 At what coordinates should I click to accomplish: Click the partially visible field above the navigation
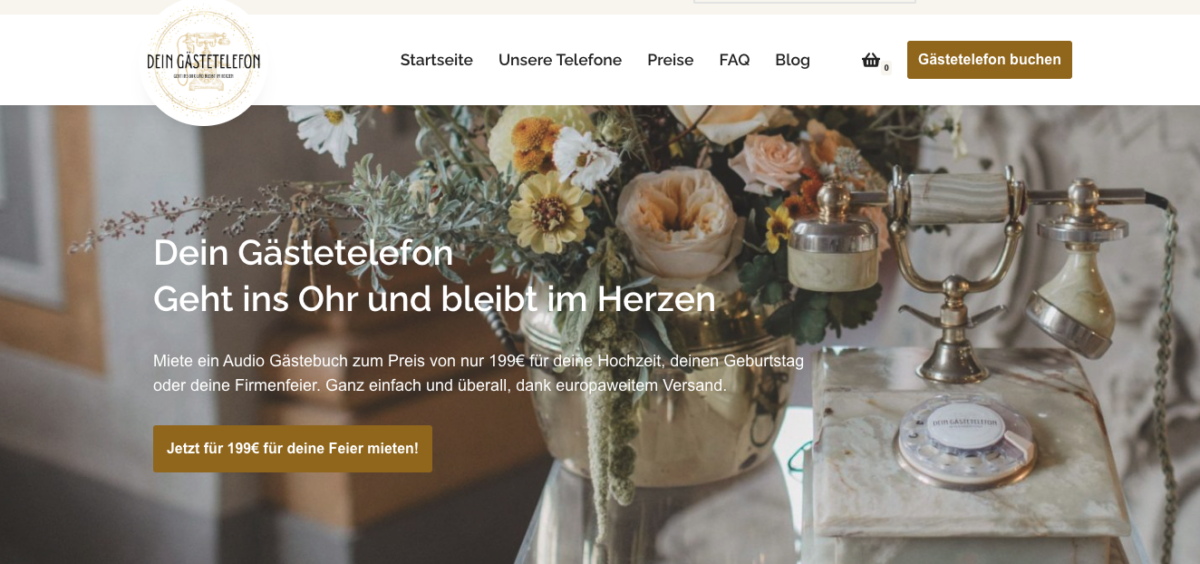click(x=804, y=2)
